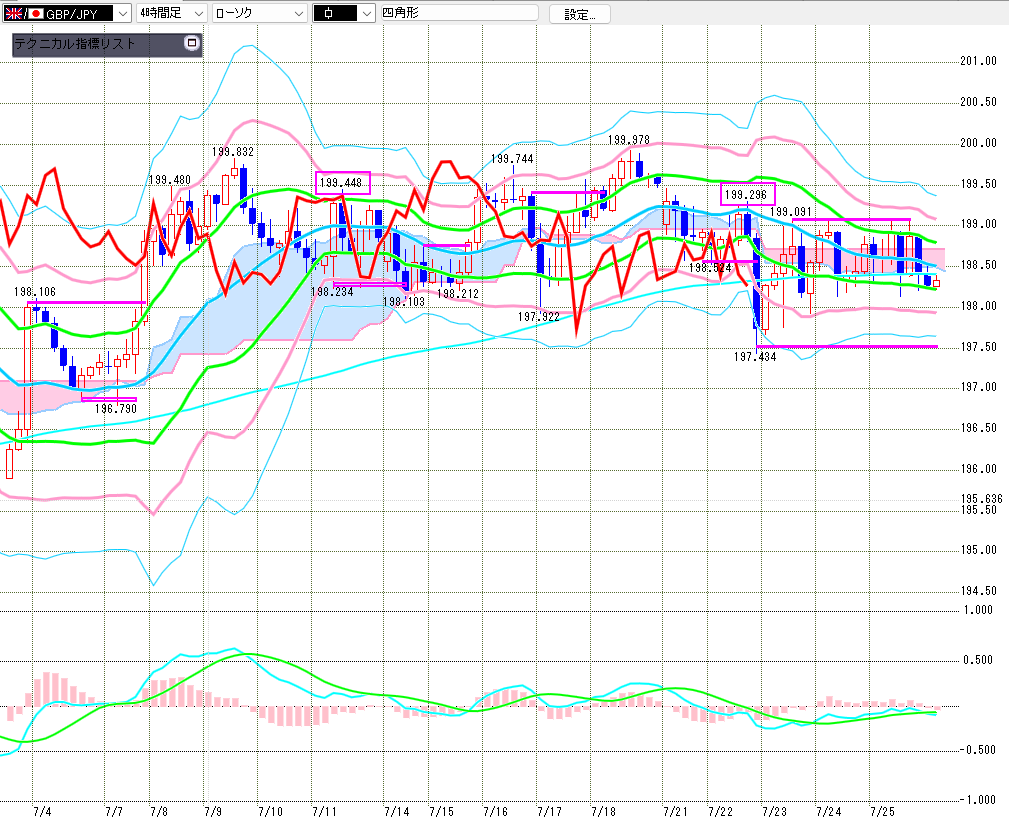Image resolution: width=1009 pixels, height=821 pixels.
Task: Click the 7/9 date label
Action: [x=213, y=811]
